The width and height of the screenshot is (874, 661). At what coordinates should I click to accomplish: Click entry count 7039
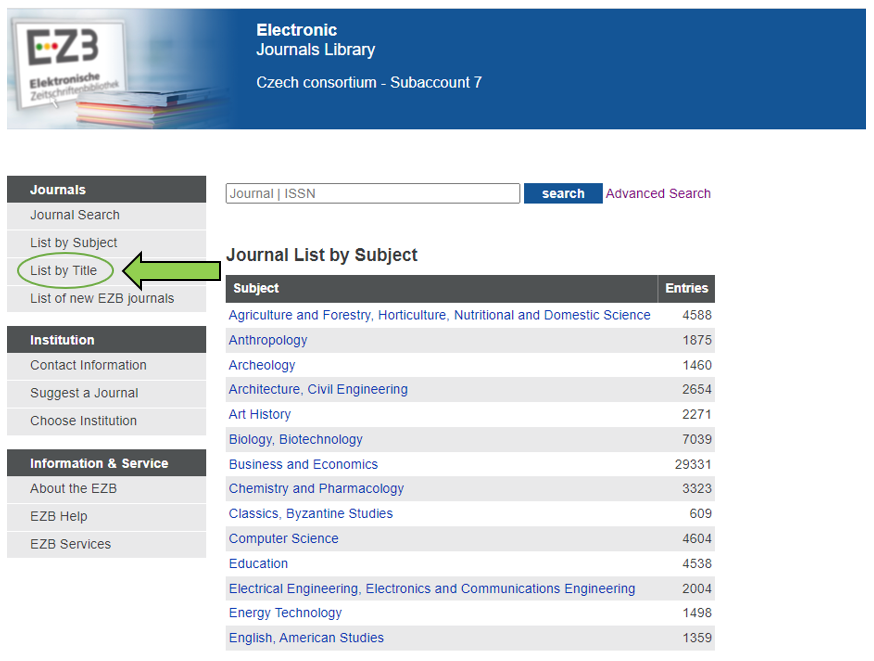(x=697, y=440)
